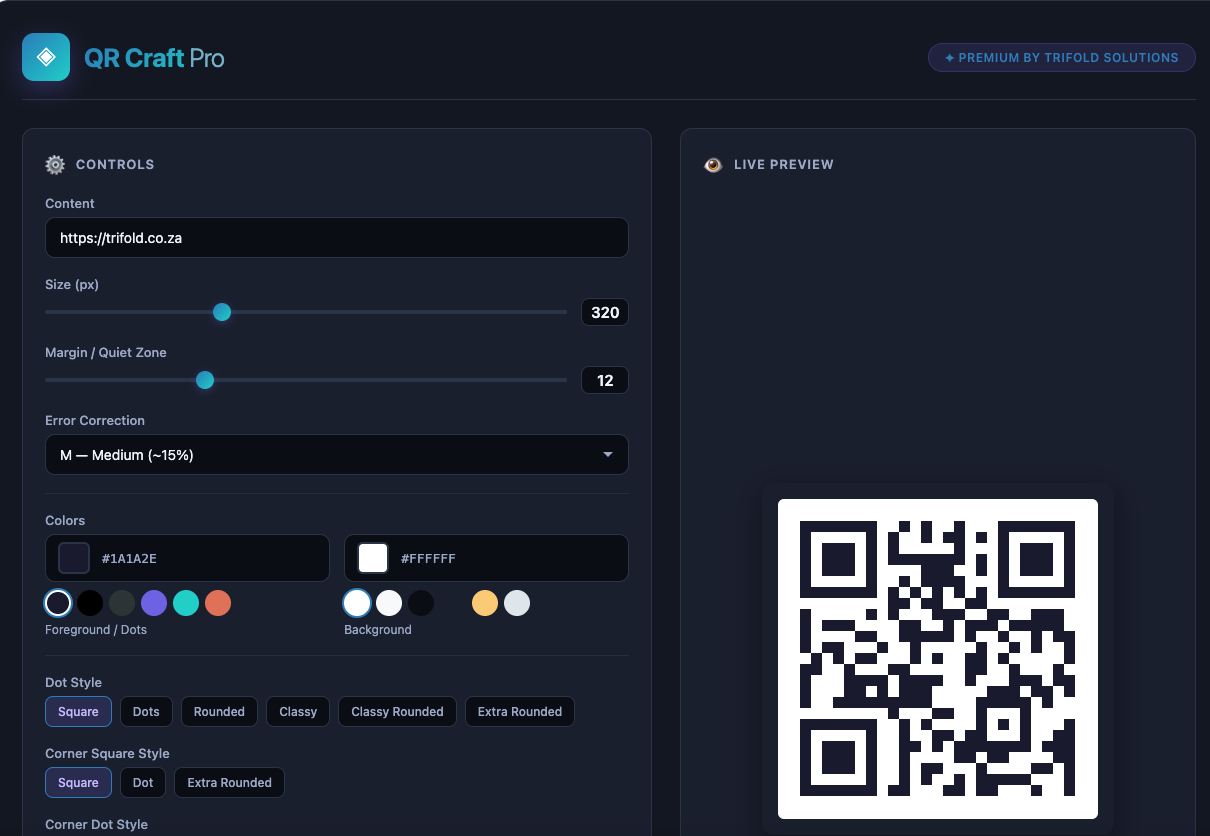The height and width of the screenshot is (836, 1210).
Task: Choose the black foreground swatch
Action: 90,603
